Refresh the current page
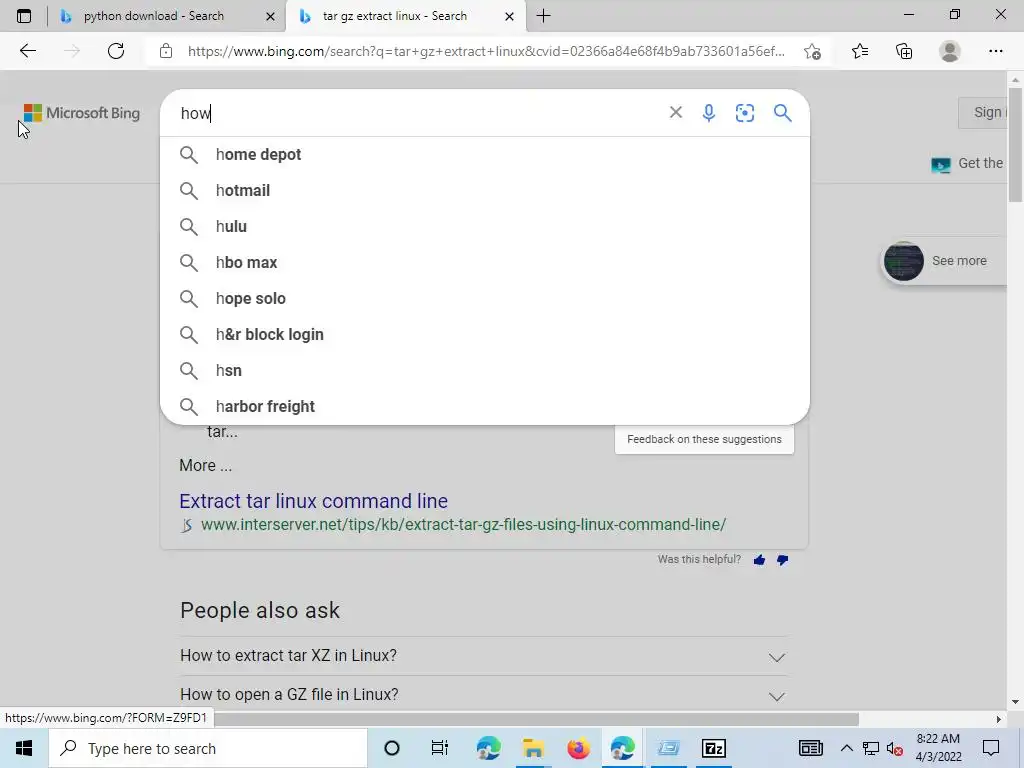Screen dimensions: 1024x768 (116, 51)
